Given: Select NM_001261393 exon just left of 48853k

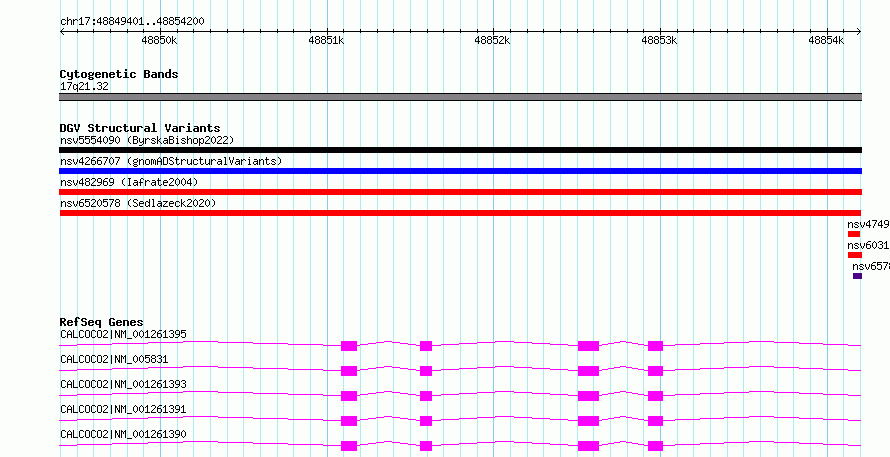Looking at the screenshot, I should click(x=656, y=396).
